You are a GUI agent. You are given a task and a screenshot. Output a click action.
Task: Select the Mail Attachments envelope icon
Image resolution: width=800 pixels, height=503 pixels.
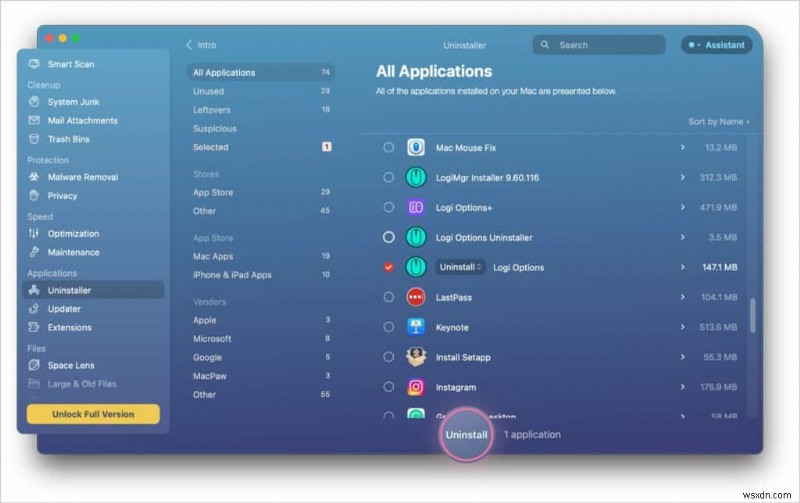[34, 120]
